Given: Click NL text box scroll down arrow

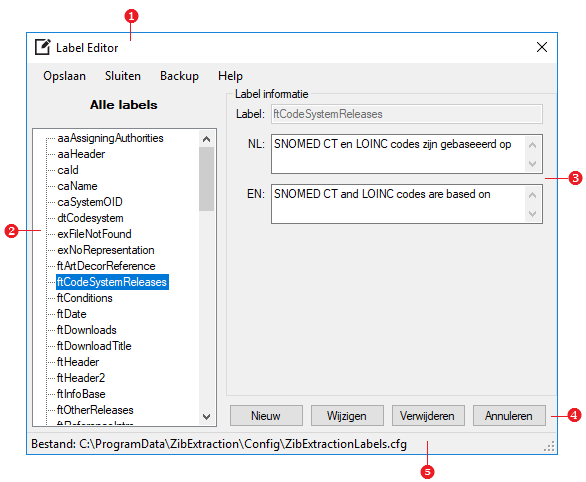Looking at the screenshot, I should tap(533, 164).
